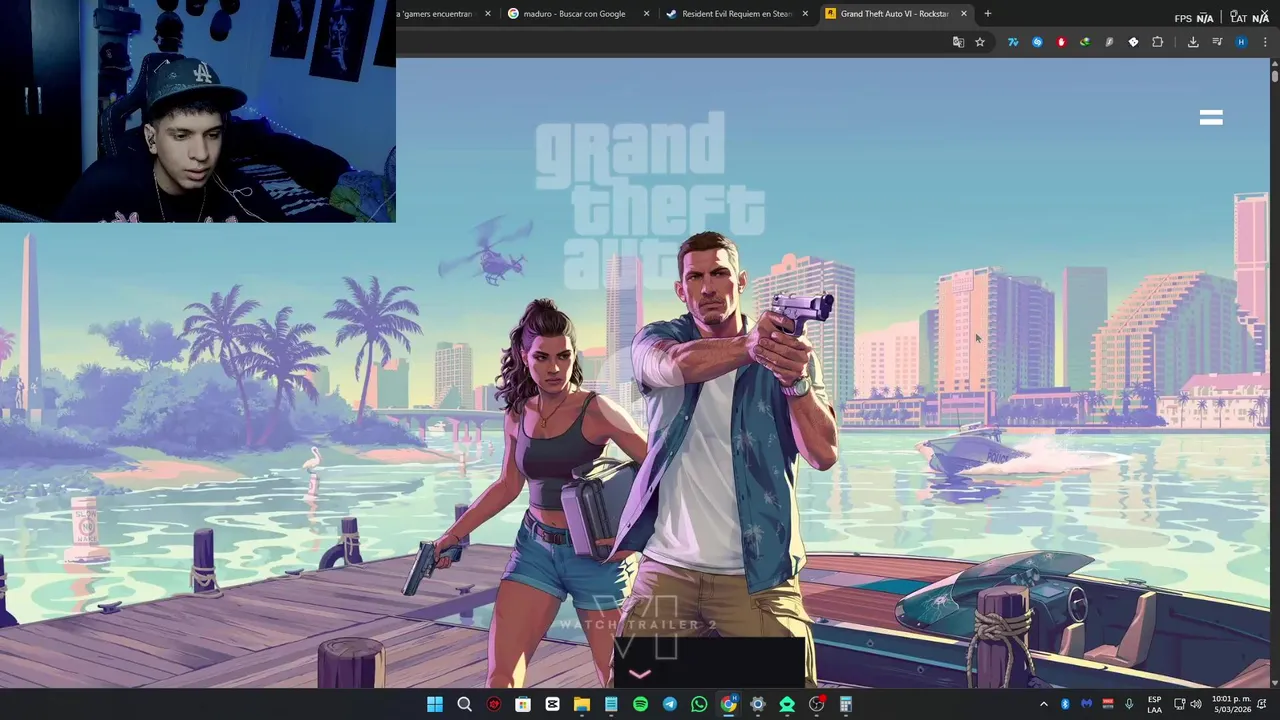1280x720 pixels.
Task: Open Telegram from the taskbar
Action: pyautogui.click(x=670, y=704)
